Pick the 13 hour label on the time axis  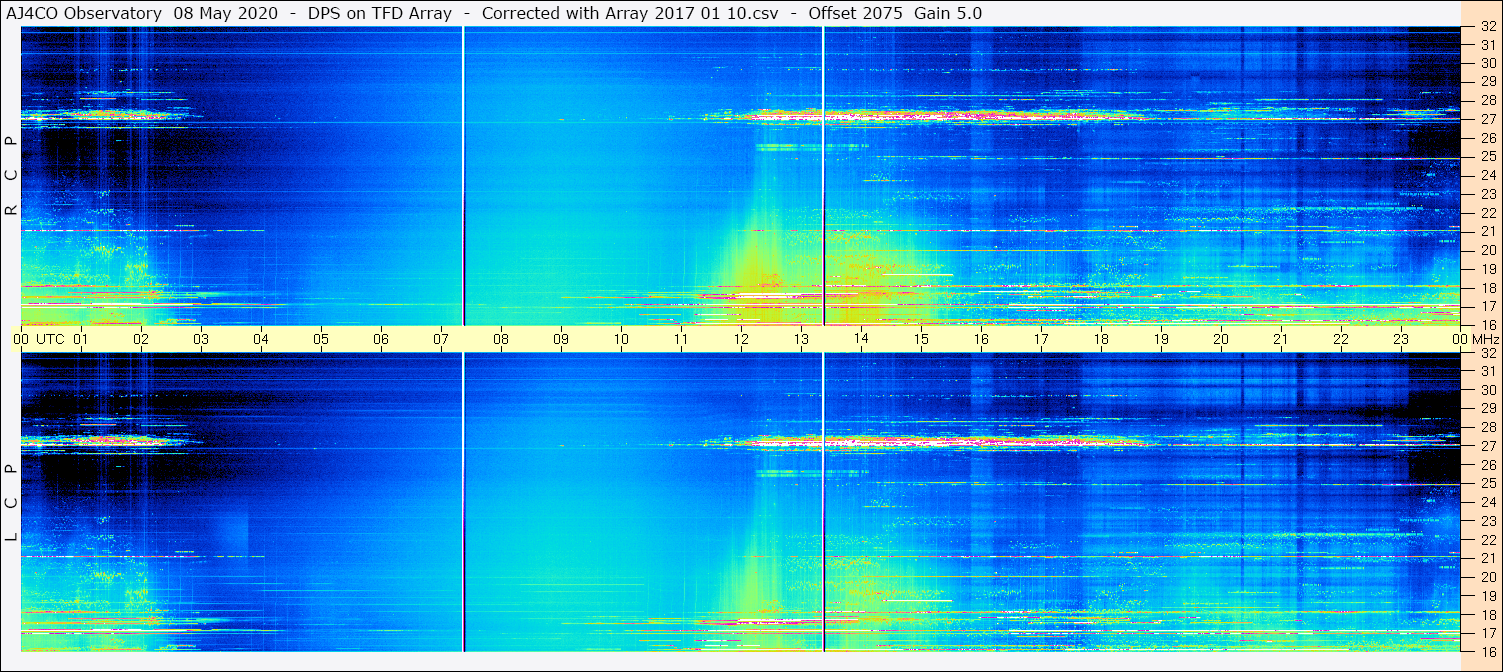[x=801, y=339]
